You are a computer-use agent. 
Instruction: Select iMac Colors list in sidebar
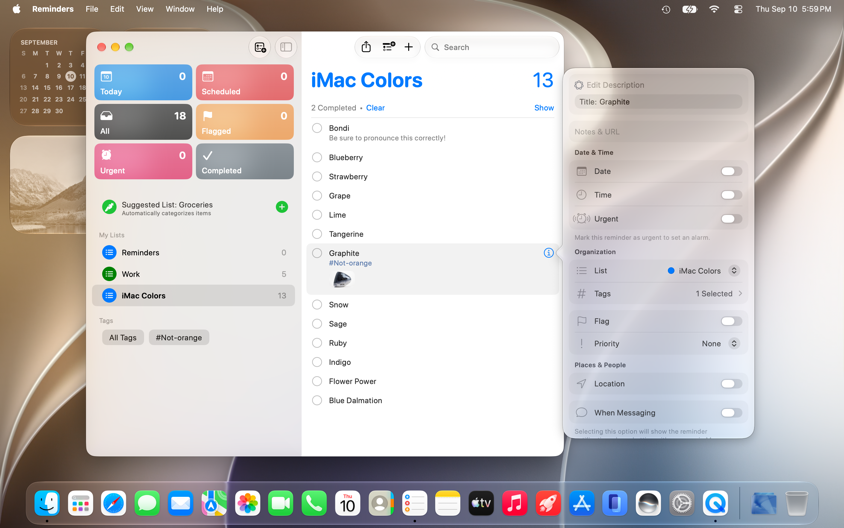(194, 295)
